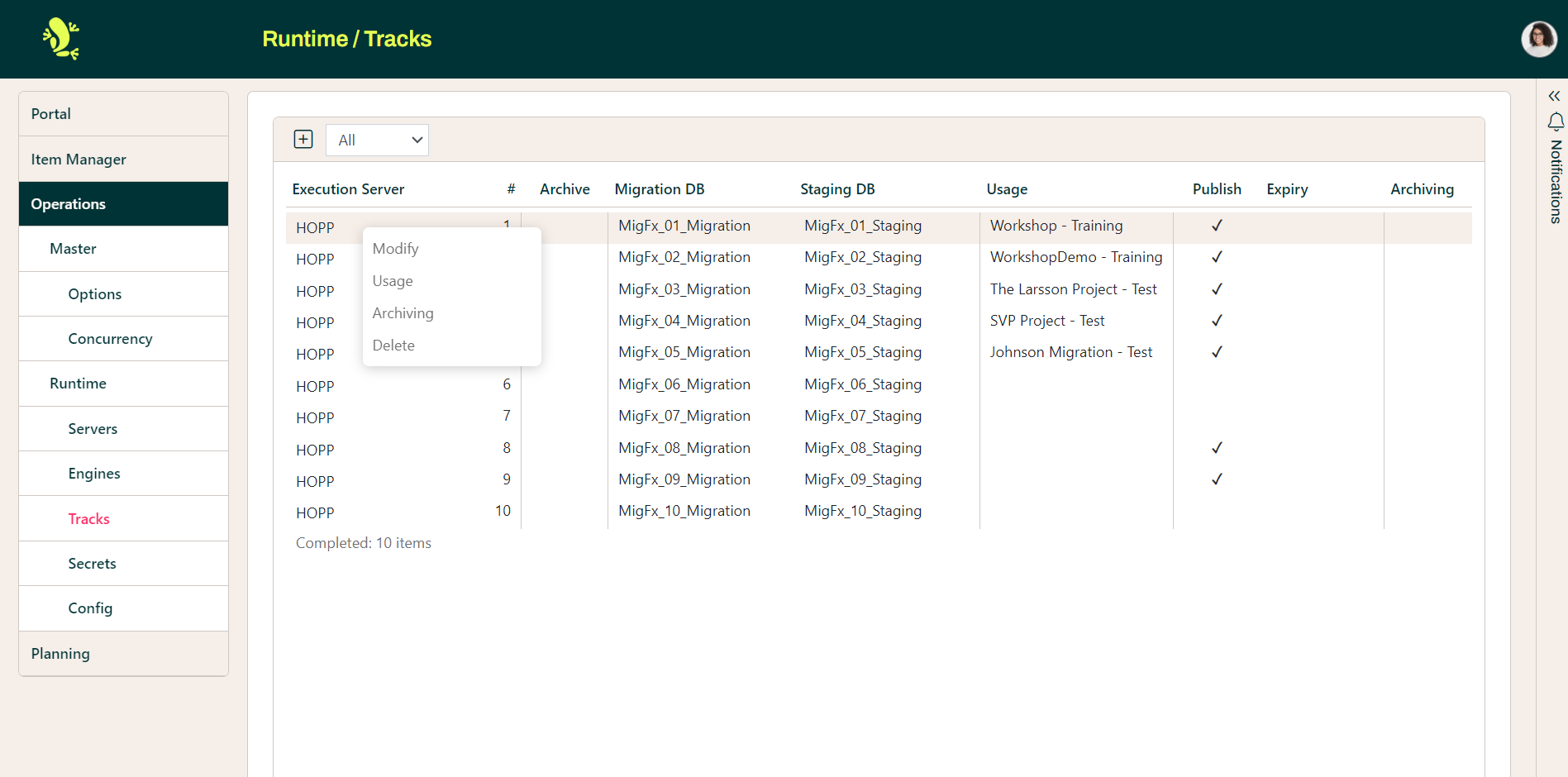Viewport: 1568px width, 777px height.
Task: Navigate to Servers in the sidebar
Action: click(92, 428)
